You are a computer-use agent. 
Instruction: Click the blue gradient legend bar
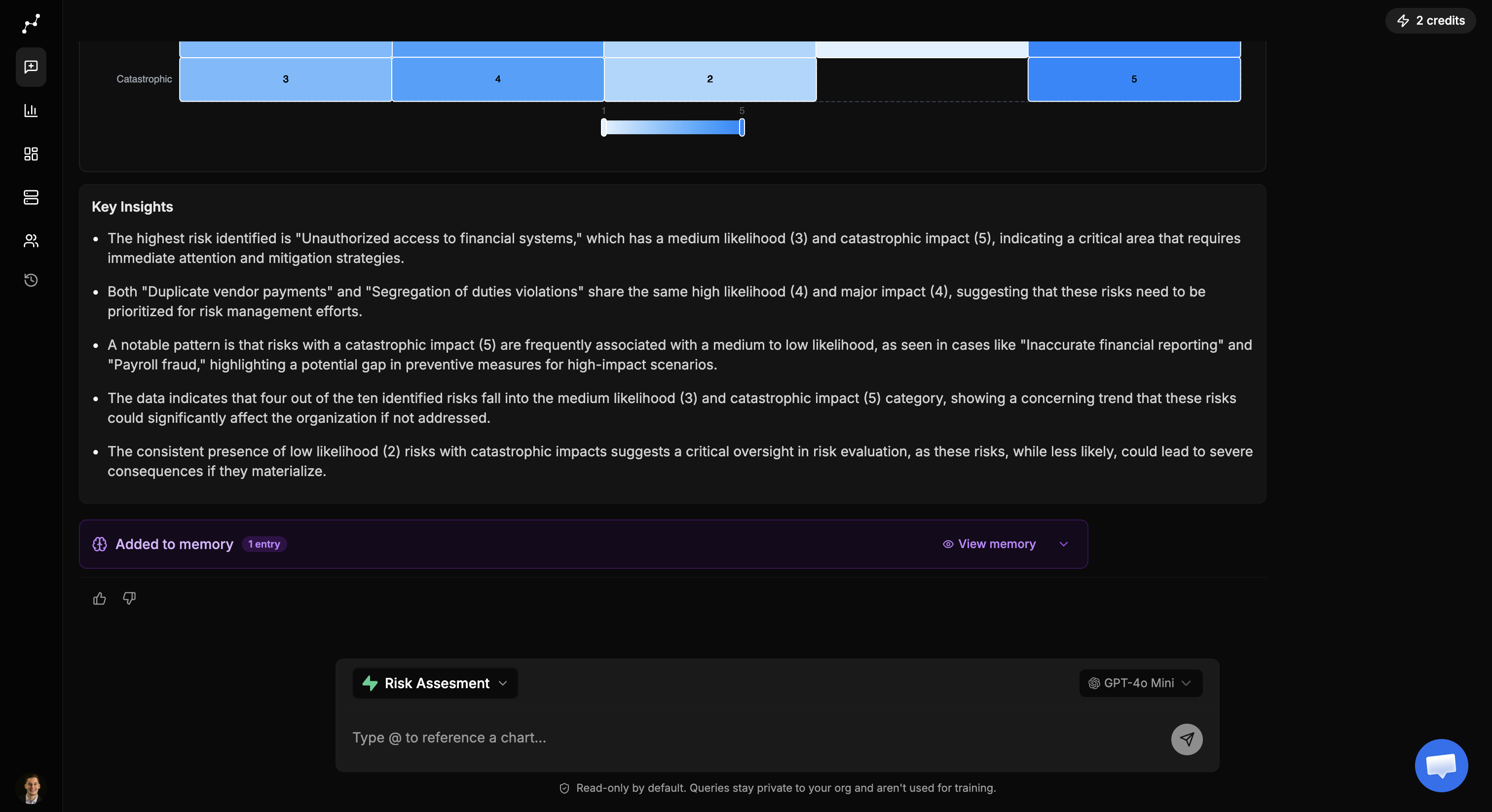point(673,127)
